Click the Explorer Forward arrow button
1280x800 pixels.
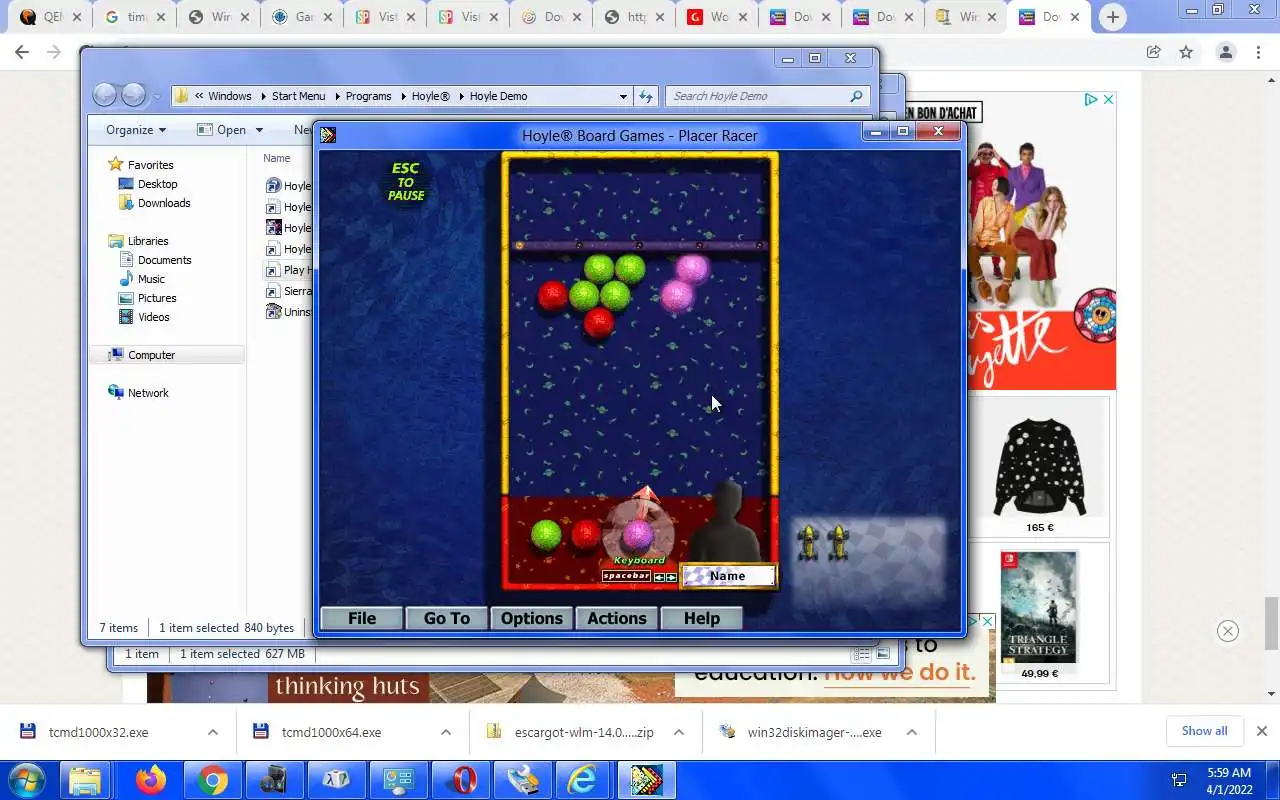(x=133, y=95)
